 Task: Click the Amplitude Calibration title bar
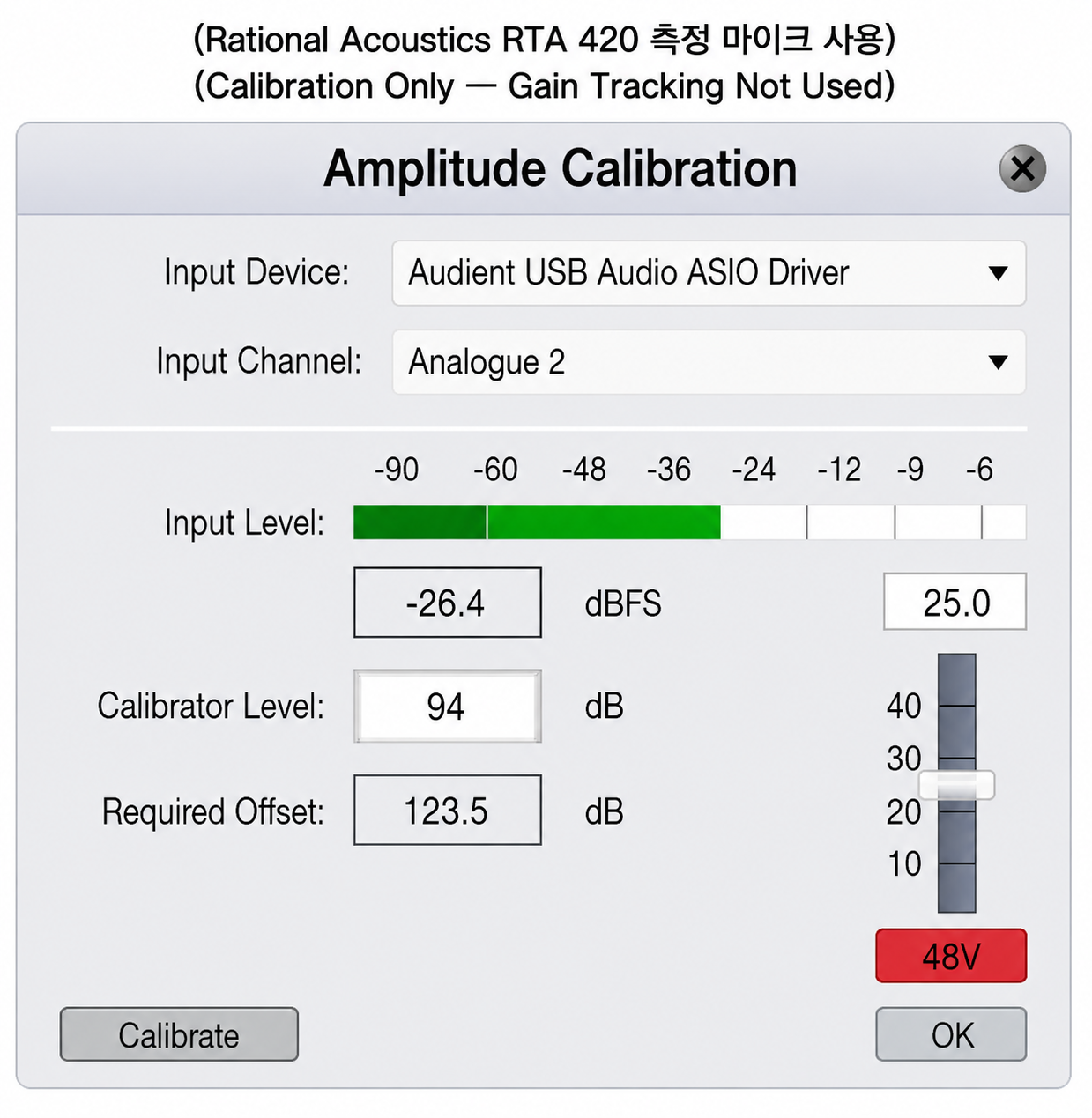(x=543, y=168)
